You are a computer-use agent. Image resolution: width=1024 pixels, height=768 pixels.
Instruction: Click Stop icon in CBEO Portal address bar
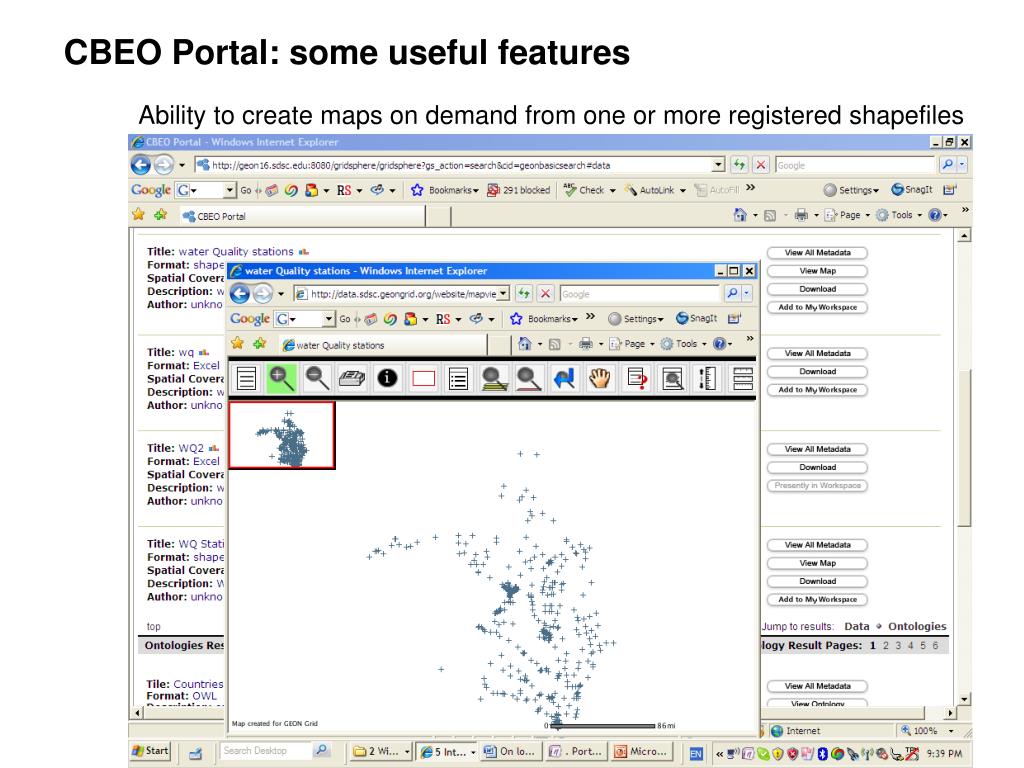click(x=761, y=165)
